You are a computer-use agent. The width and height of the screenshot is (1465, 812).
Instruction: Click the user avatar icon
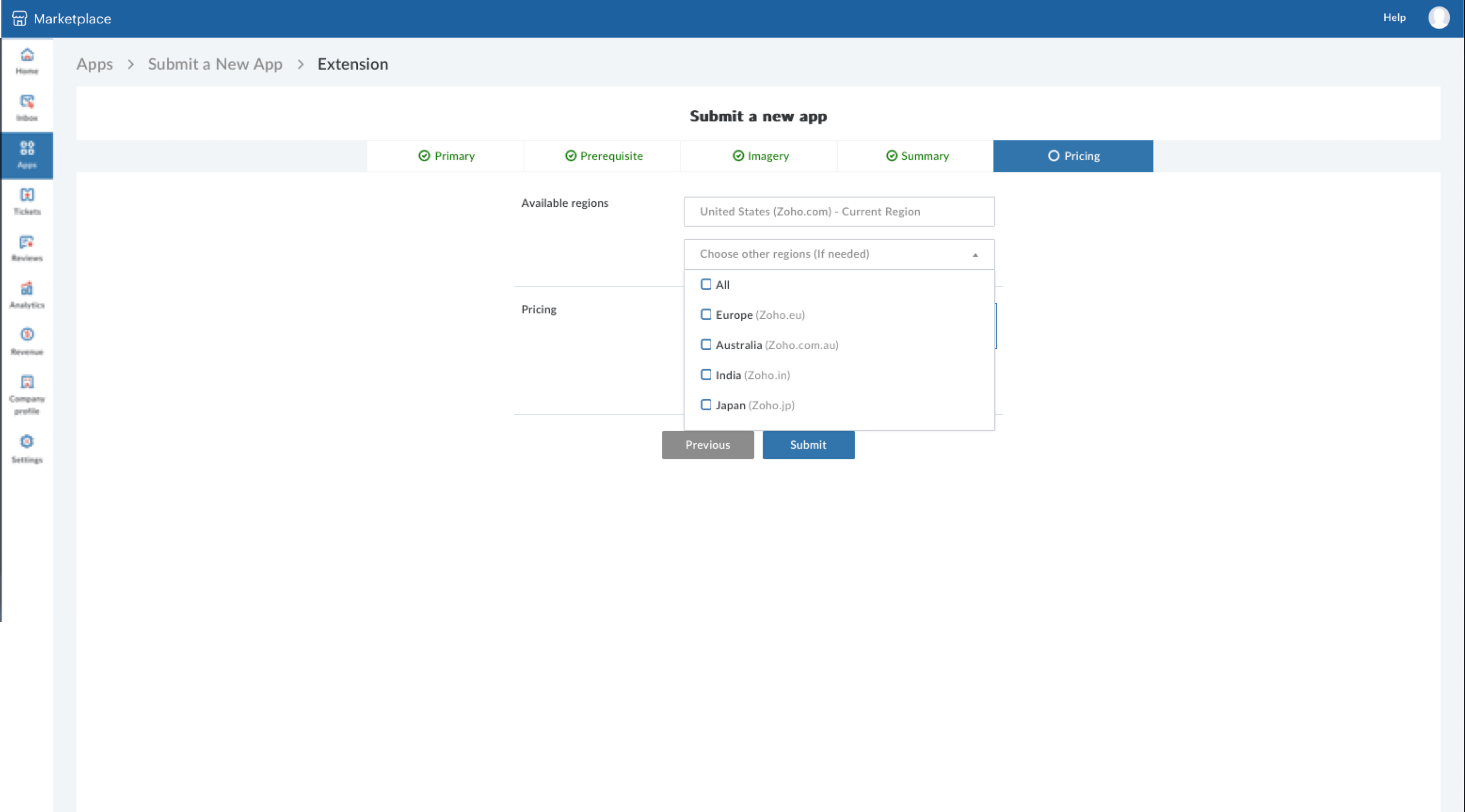(1438, 18)
